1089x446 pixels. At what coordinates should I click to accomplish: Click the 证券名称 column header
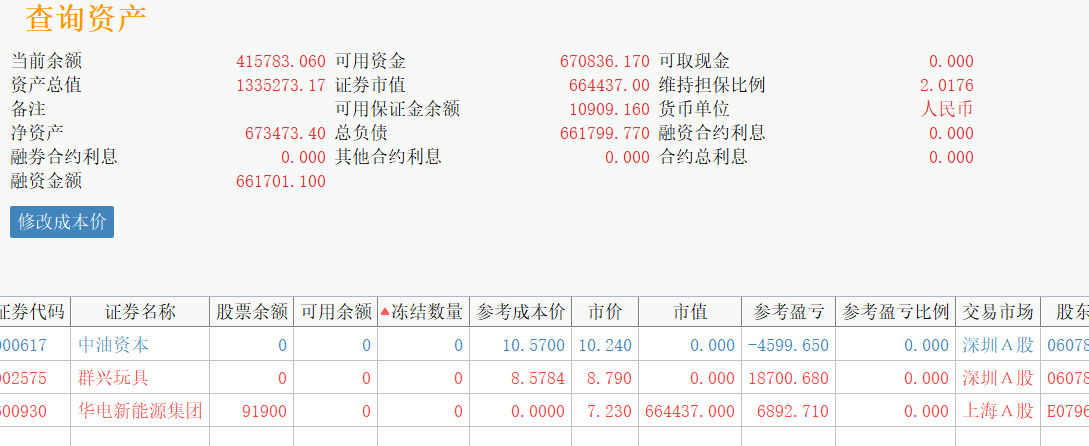click(140, 312)
